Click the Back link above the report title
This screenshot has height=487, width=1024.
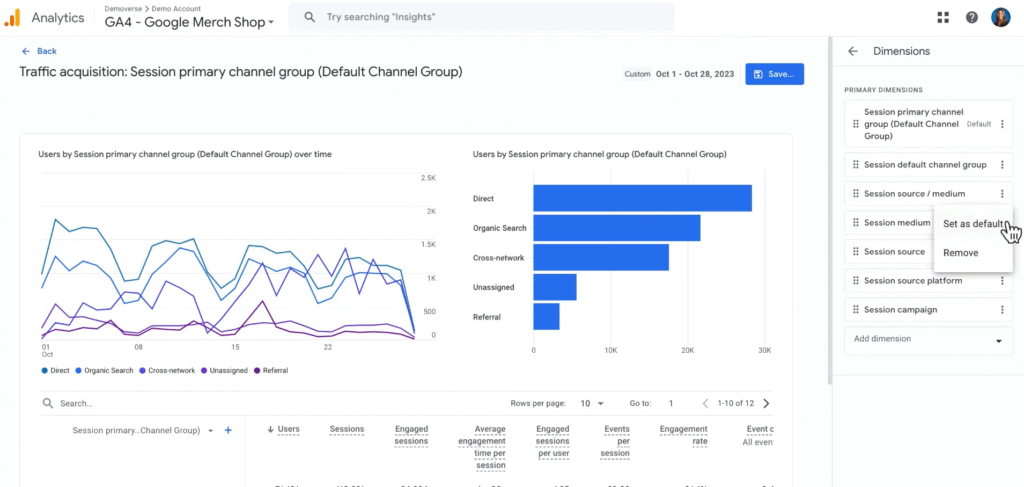tap(39, 51)
